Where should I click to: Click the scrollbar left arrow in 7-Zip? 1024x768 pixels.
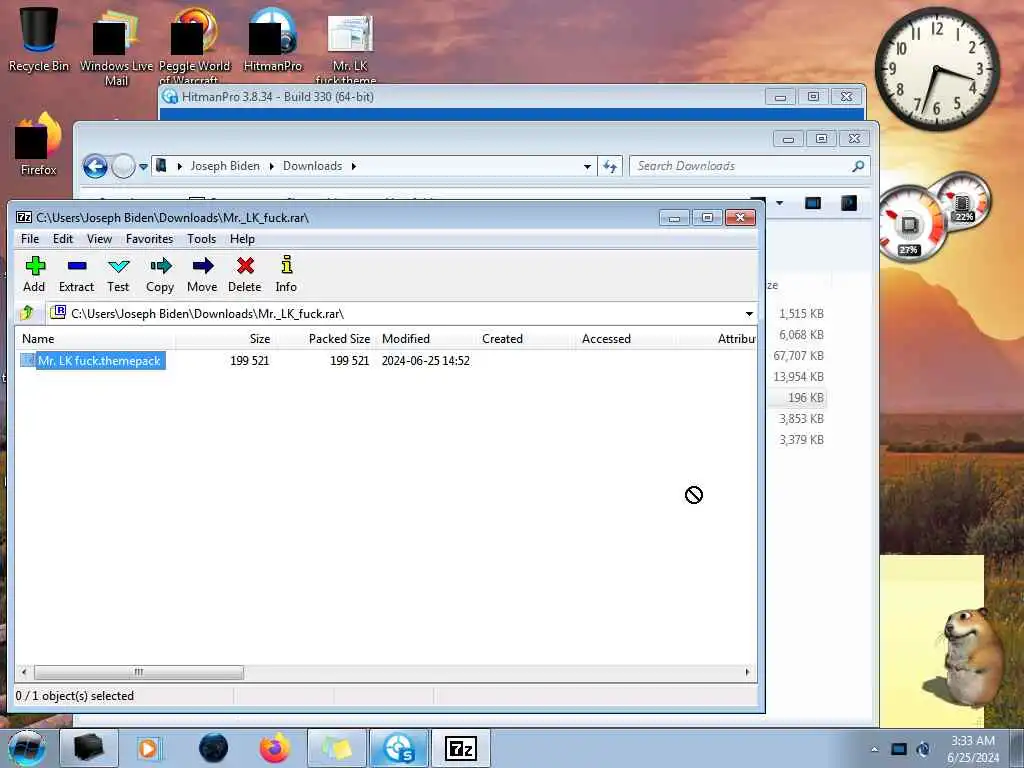click(24, 672)
